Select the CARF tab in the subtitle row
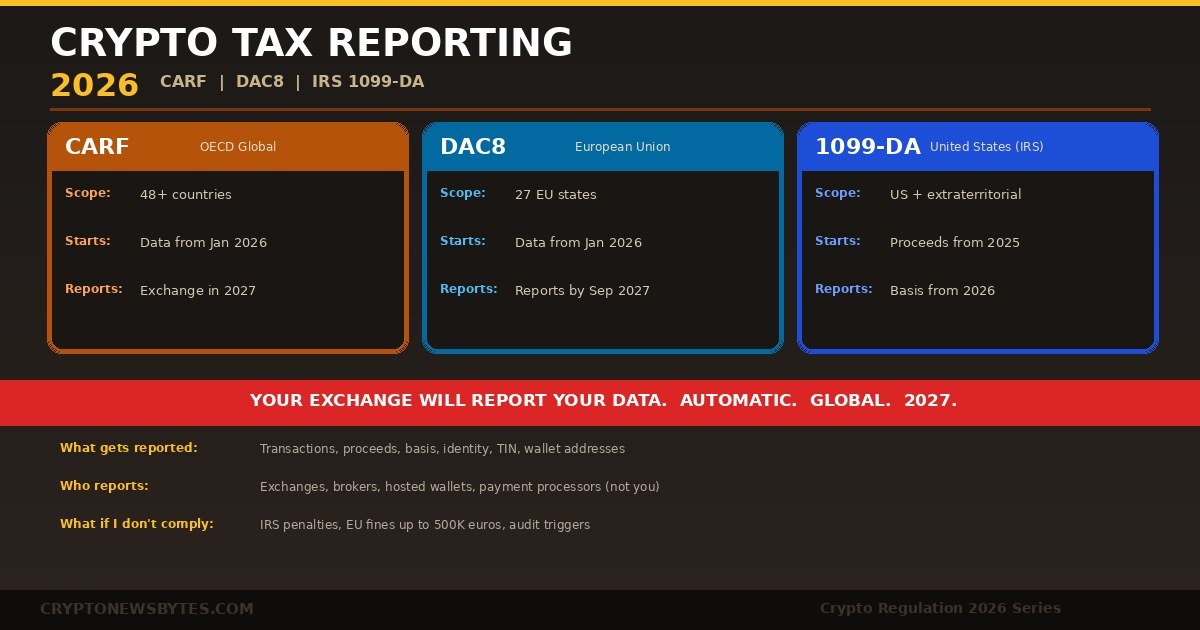 click(183, 82)
